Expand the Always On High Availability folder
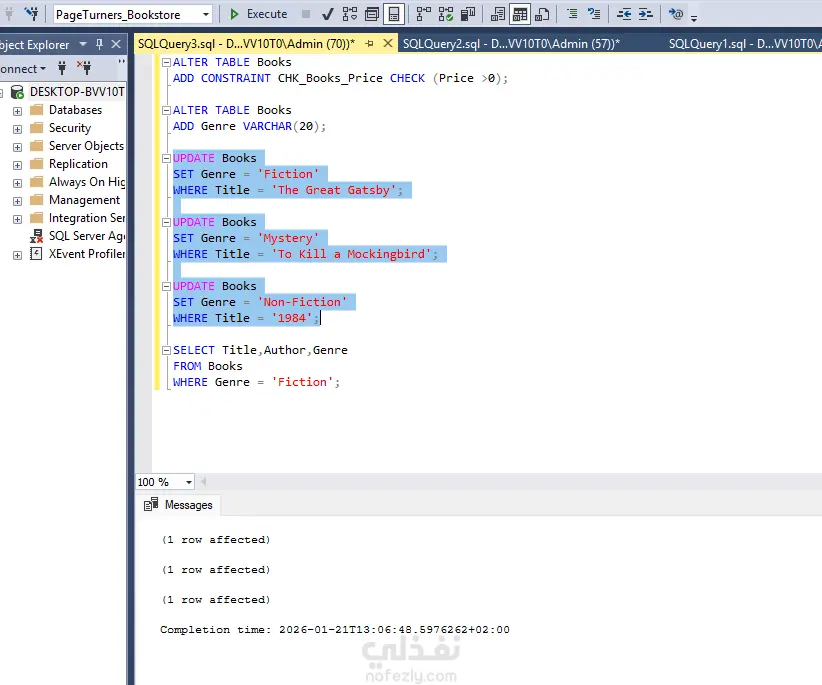This screenshot has width=822, height=685. point(17,183)
